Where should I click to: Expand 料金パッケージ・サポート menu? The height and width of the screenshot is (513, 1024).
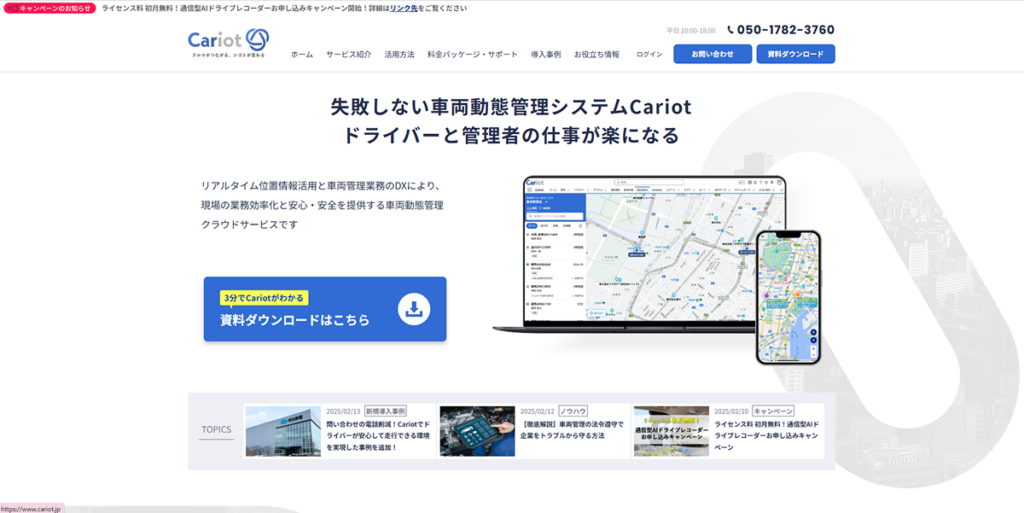[472, 54]
